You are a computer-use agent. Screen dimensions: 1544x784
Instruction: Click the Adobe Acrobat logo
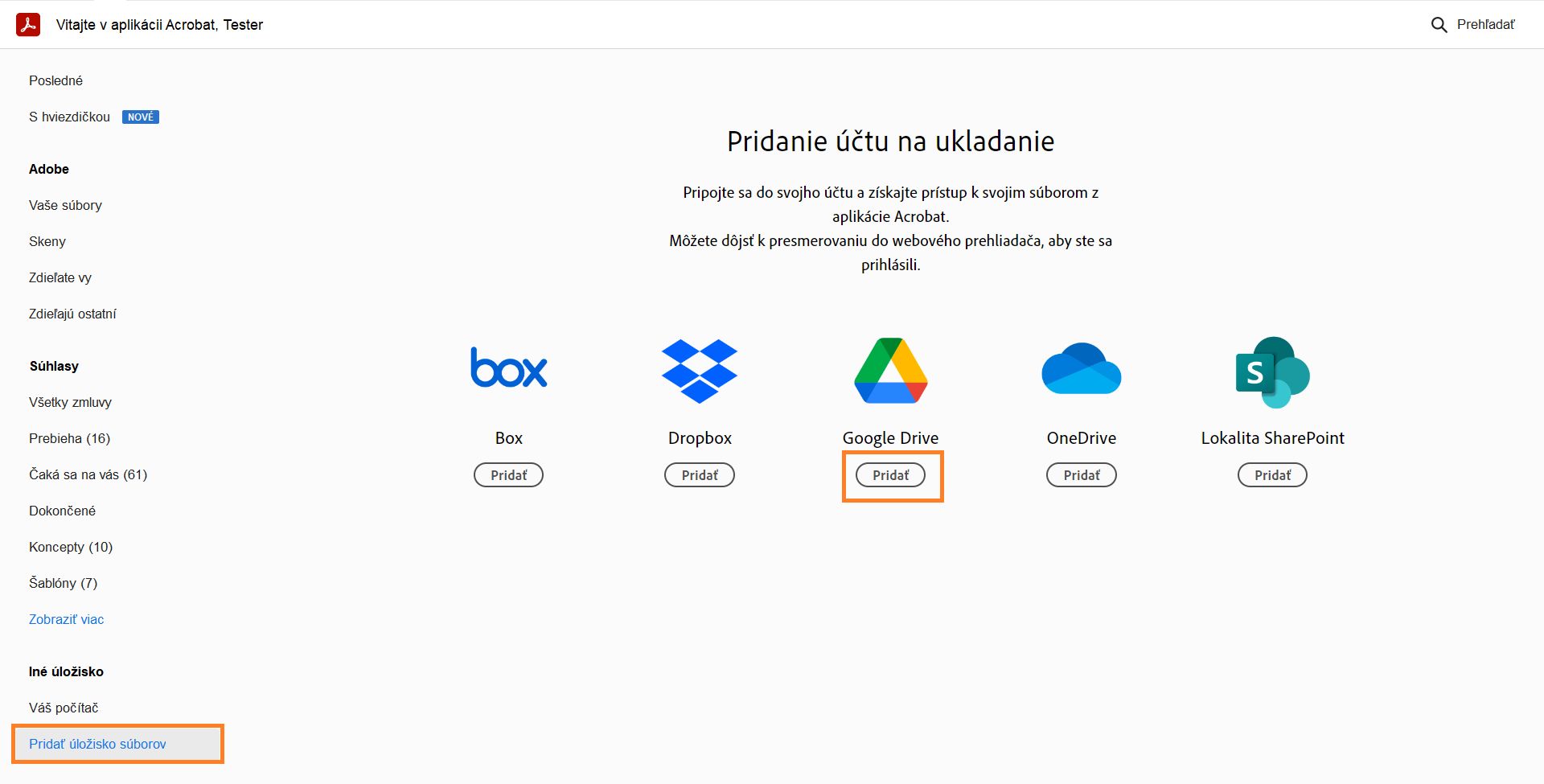click(29, 23)
